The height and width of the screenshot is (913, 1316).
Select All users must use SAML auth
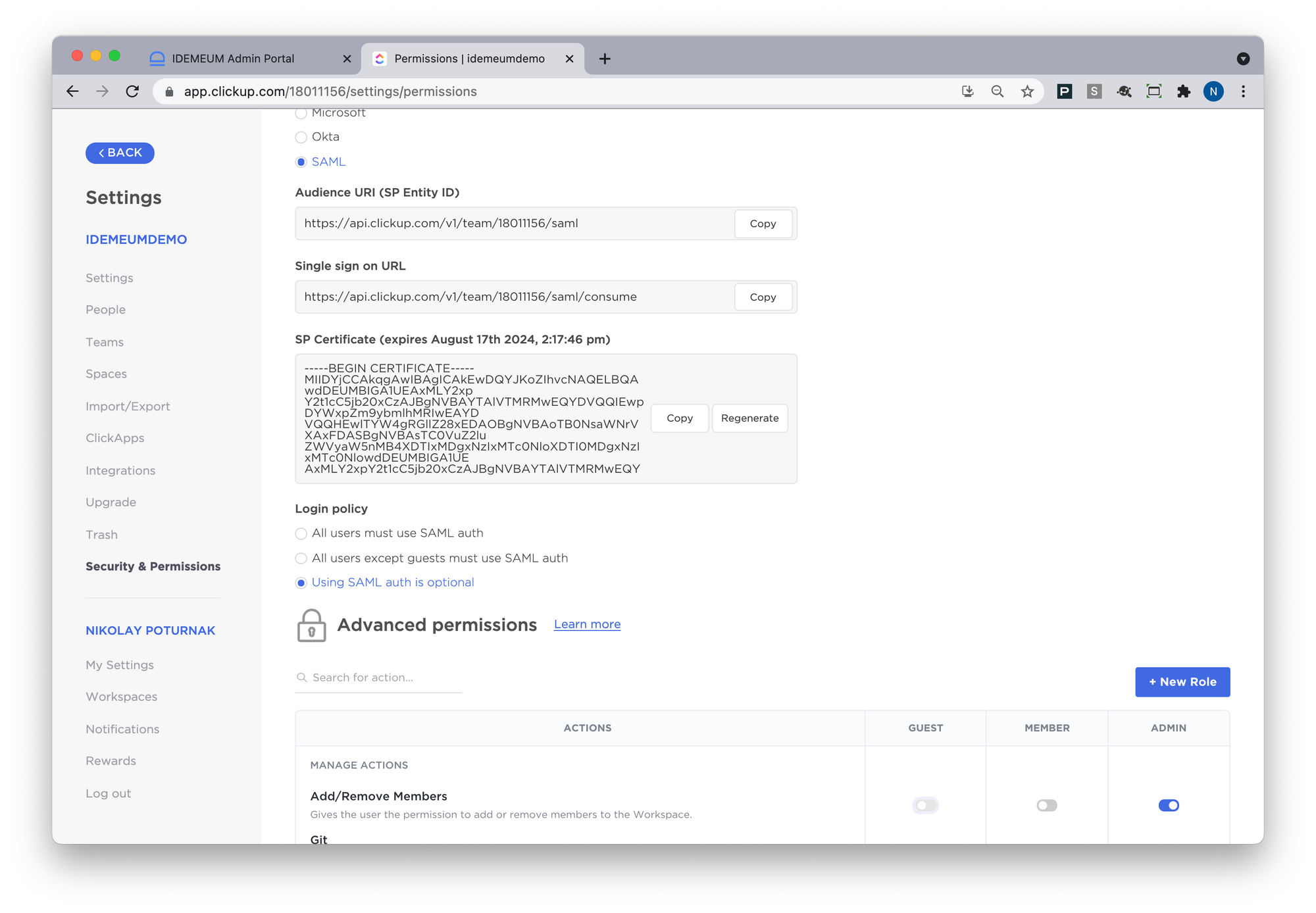click(x=301, y=533)
